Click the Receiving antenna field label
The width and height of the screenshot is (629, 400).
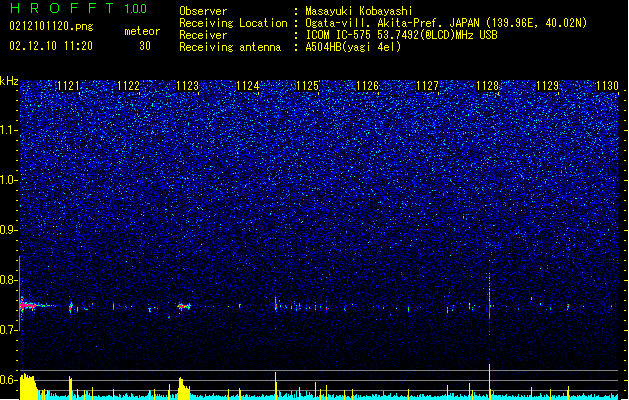(230, 47)
